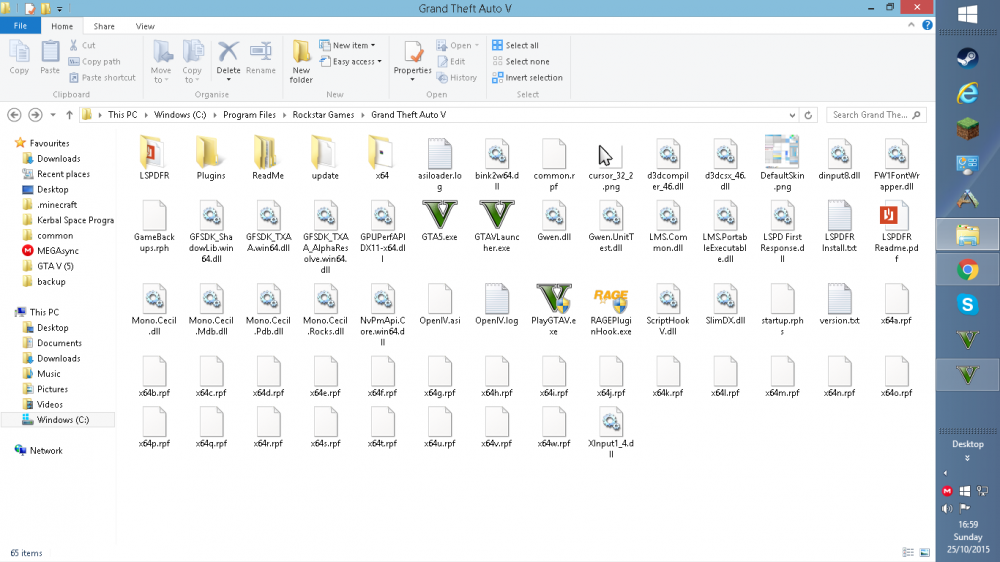Open Steam from the taskbar

coord(967,58)
